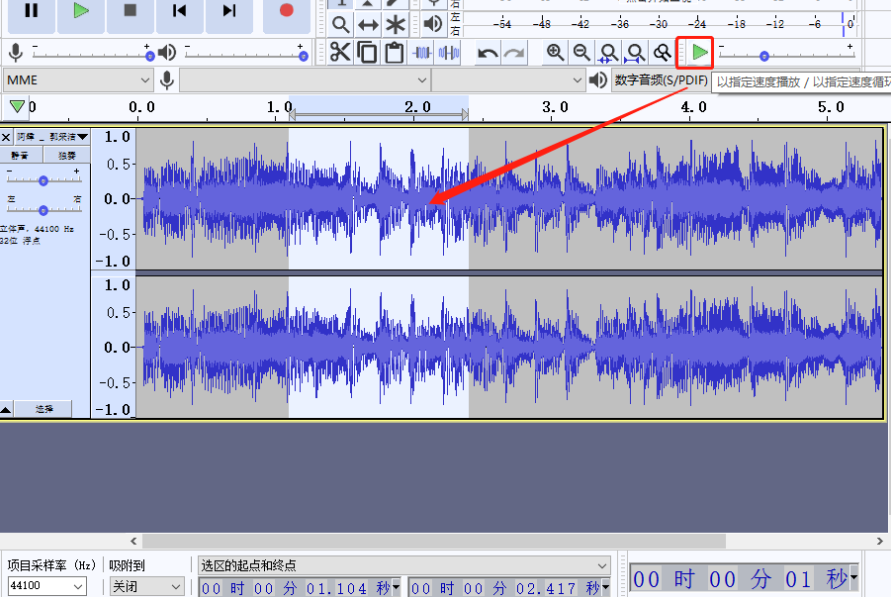The height and width of the screenshot is (597, 891).
Task: Zoom in on the waveform
Action: pos(555,52)
